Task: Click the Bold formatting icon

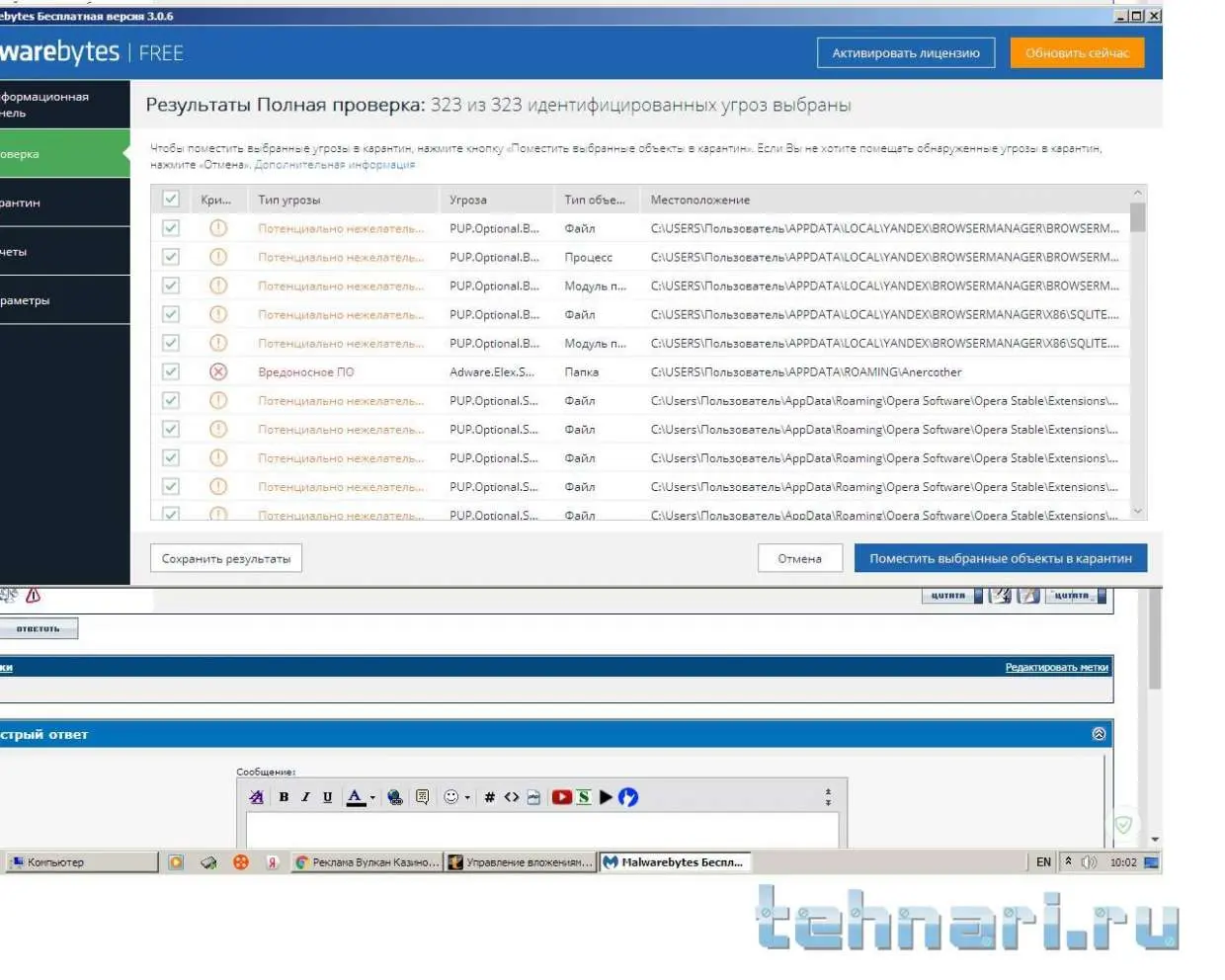Action: [284, 797]
